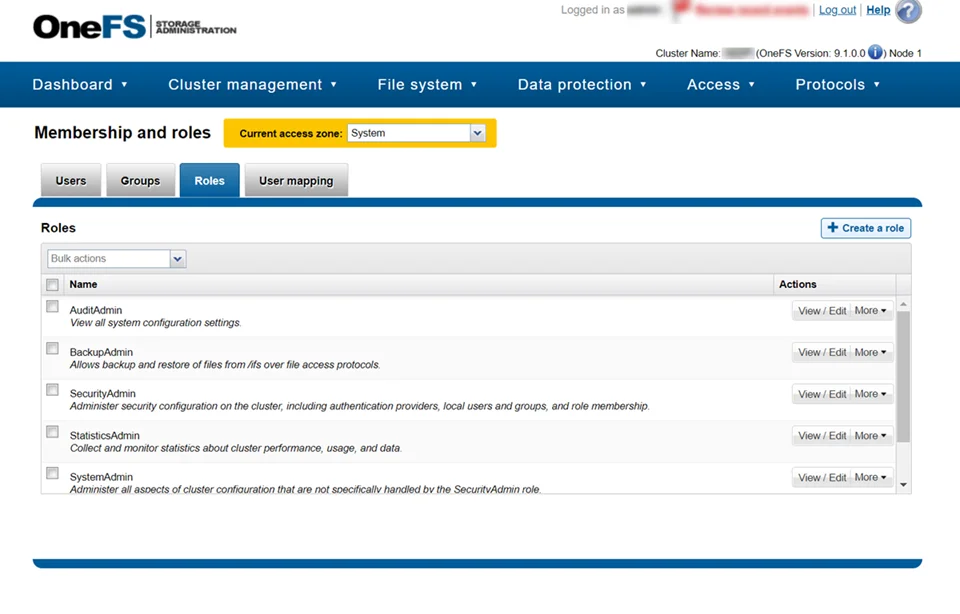
Task: Click the red flag alert icon
Action: point(680,9)
